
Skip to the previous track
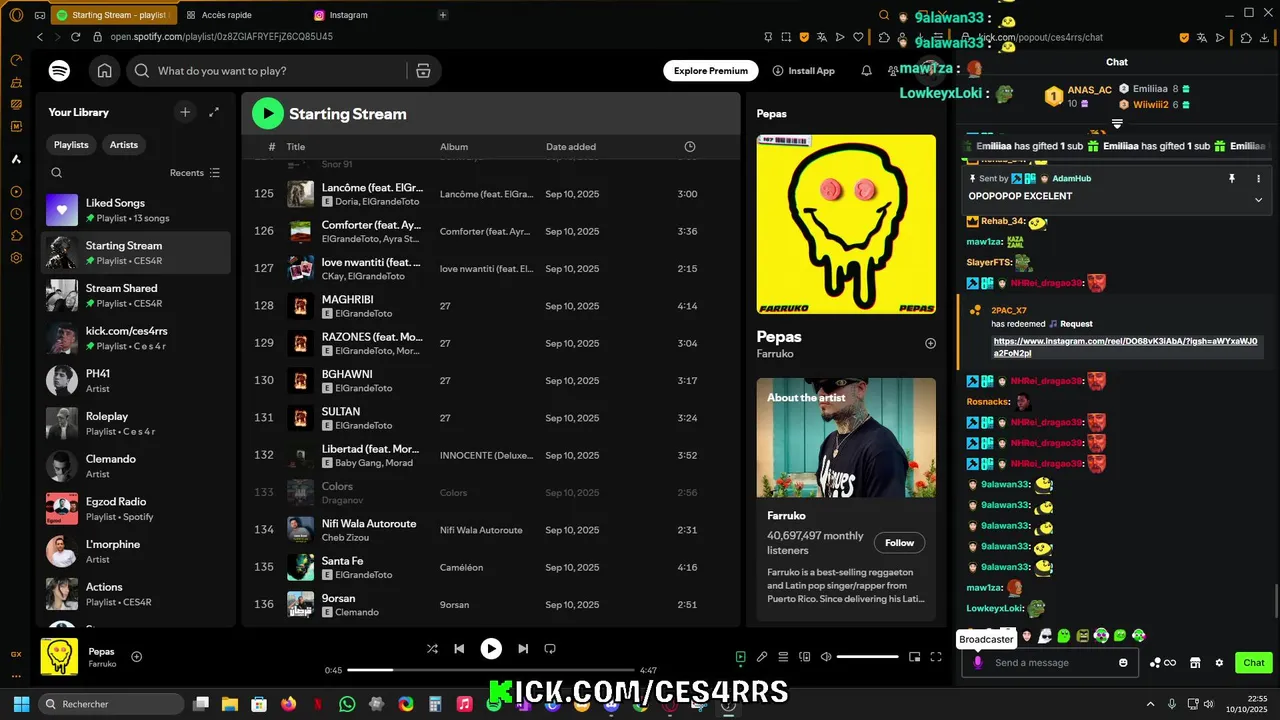pos(459,649)
